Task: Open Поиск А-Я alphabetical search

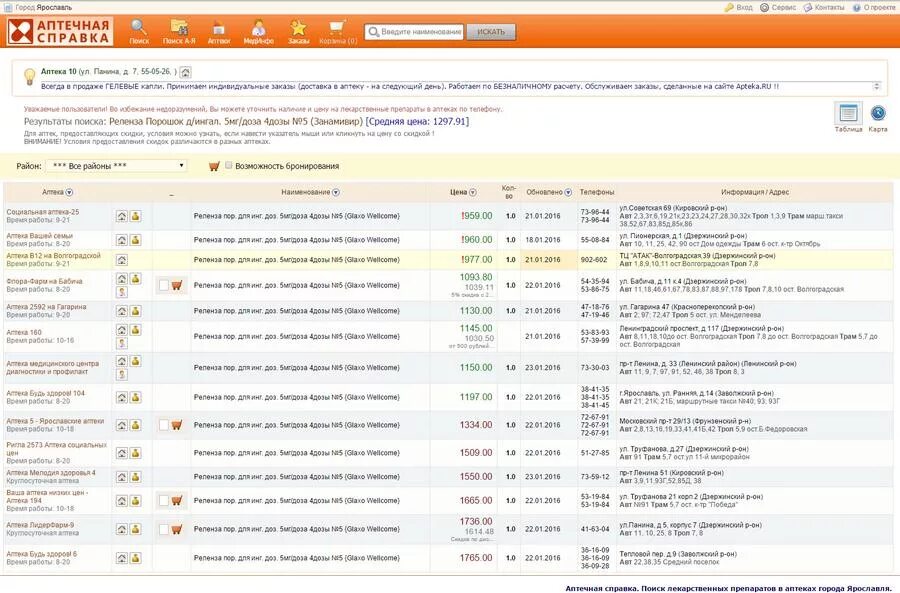Action: tap(179, 32)
